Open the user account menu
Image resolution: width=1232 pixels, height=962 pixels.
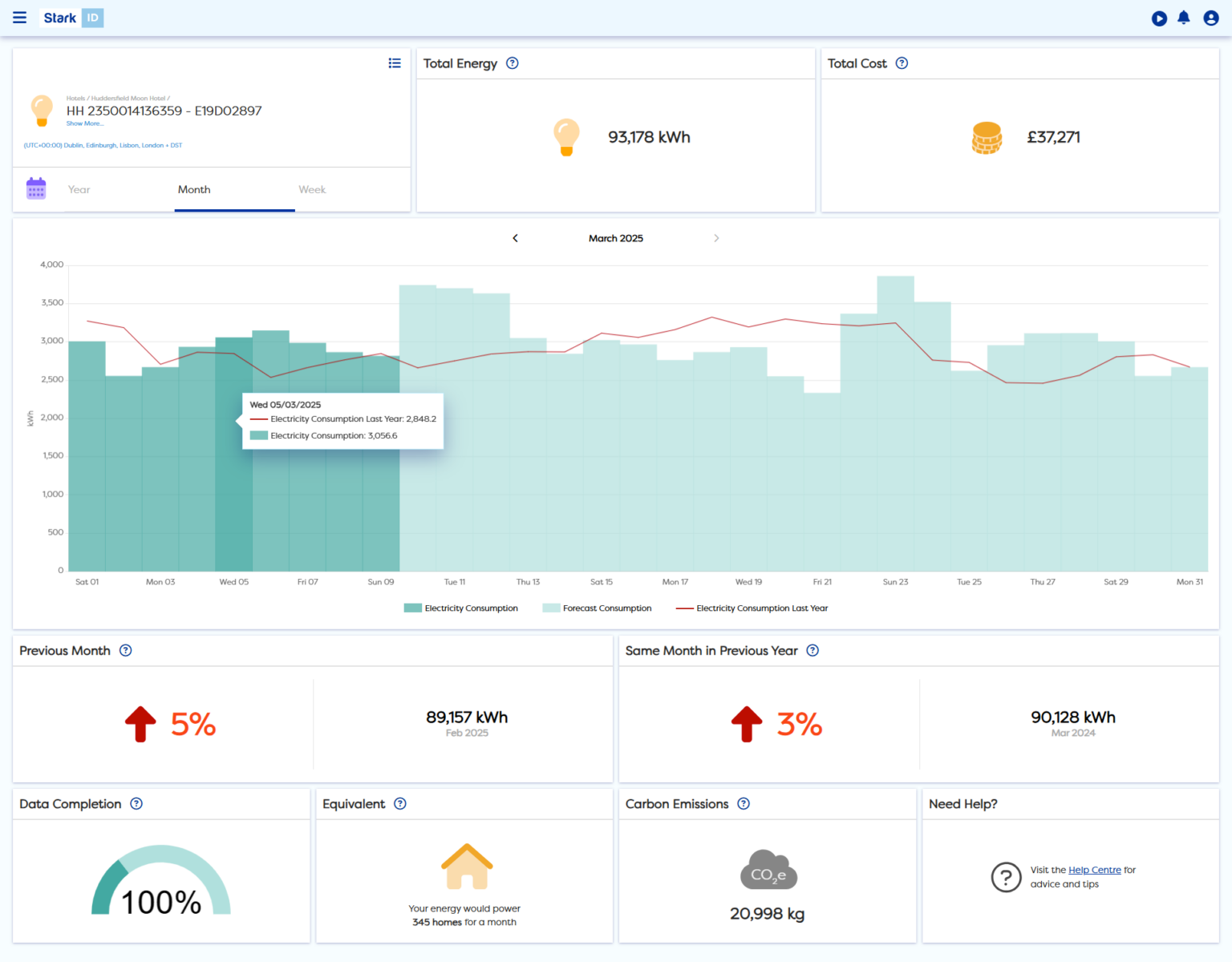[1211, 18]
